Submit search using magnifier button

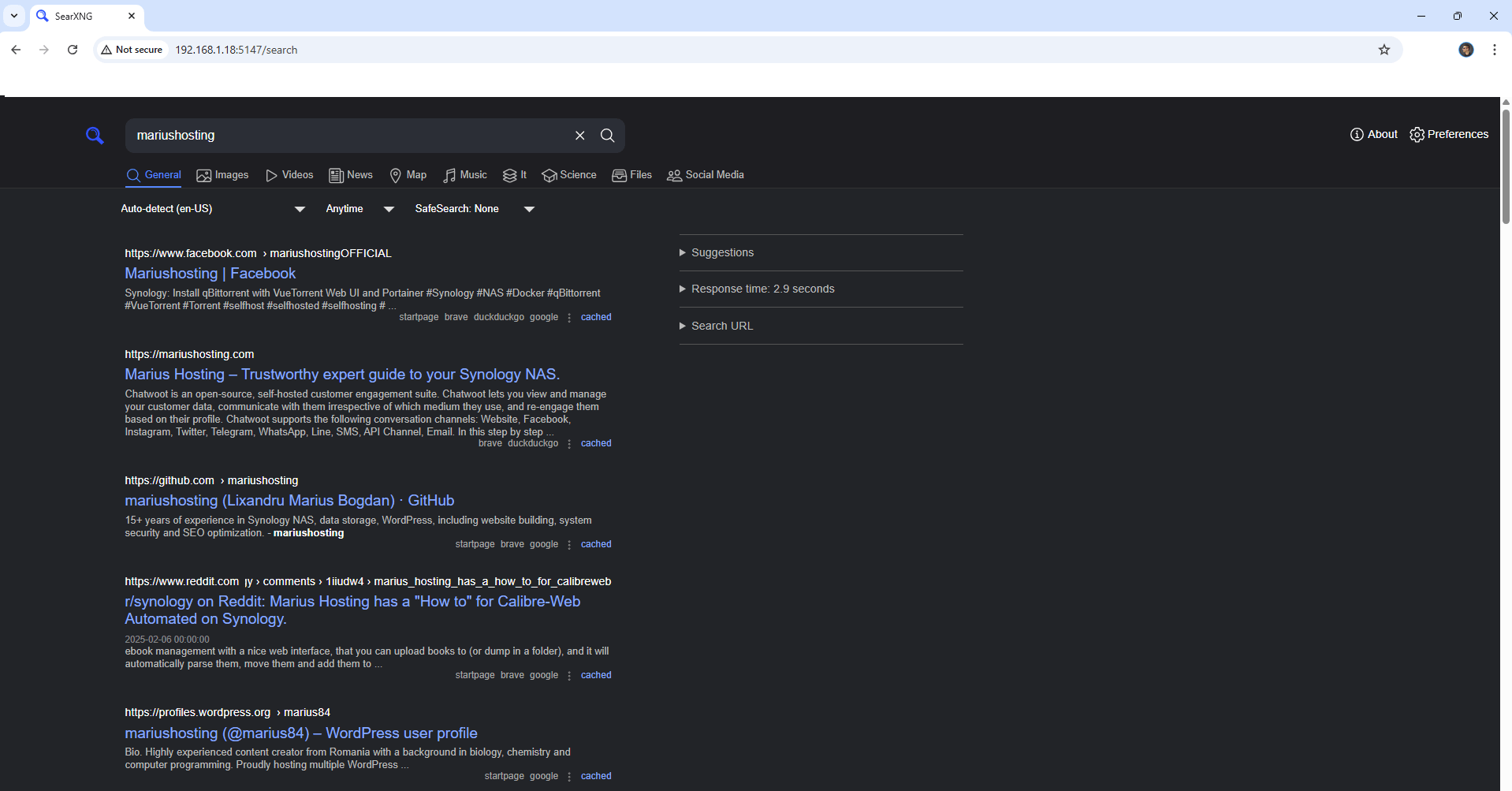607,136
